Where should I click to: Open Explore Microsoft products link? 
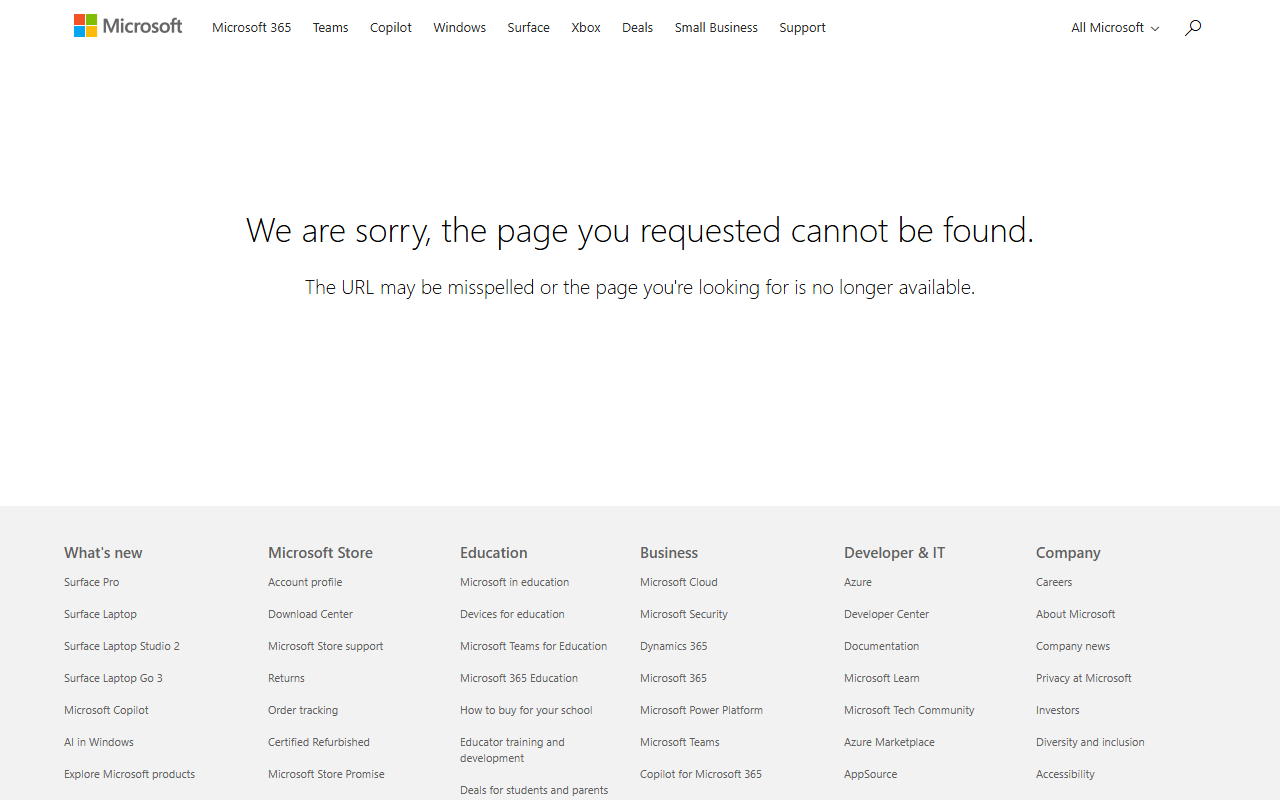click(130, 774)
